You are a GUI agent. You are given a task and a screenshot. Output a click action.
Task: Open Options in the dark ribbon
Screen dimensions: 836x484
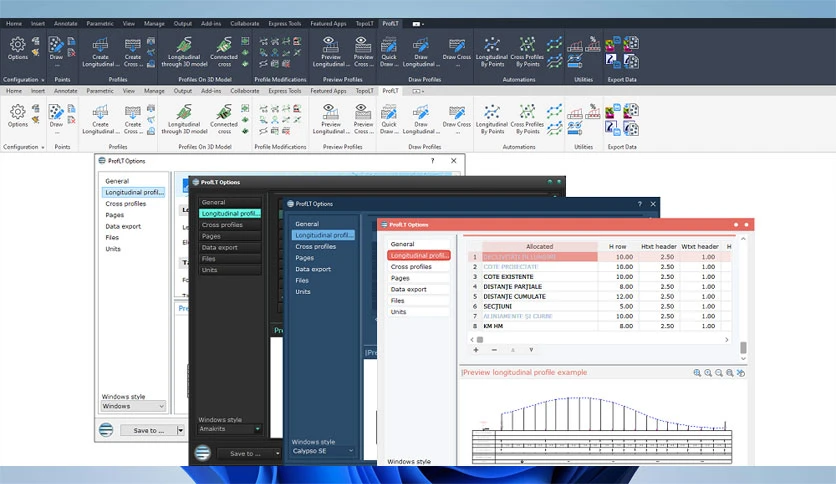[x=18, y=49]
